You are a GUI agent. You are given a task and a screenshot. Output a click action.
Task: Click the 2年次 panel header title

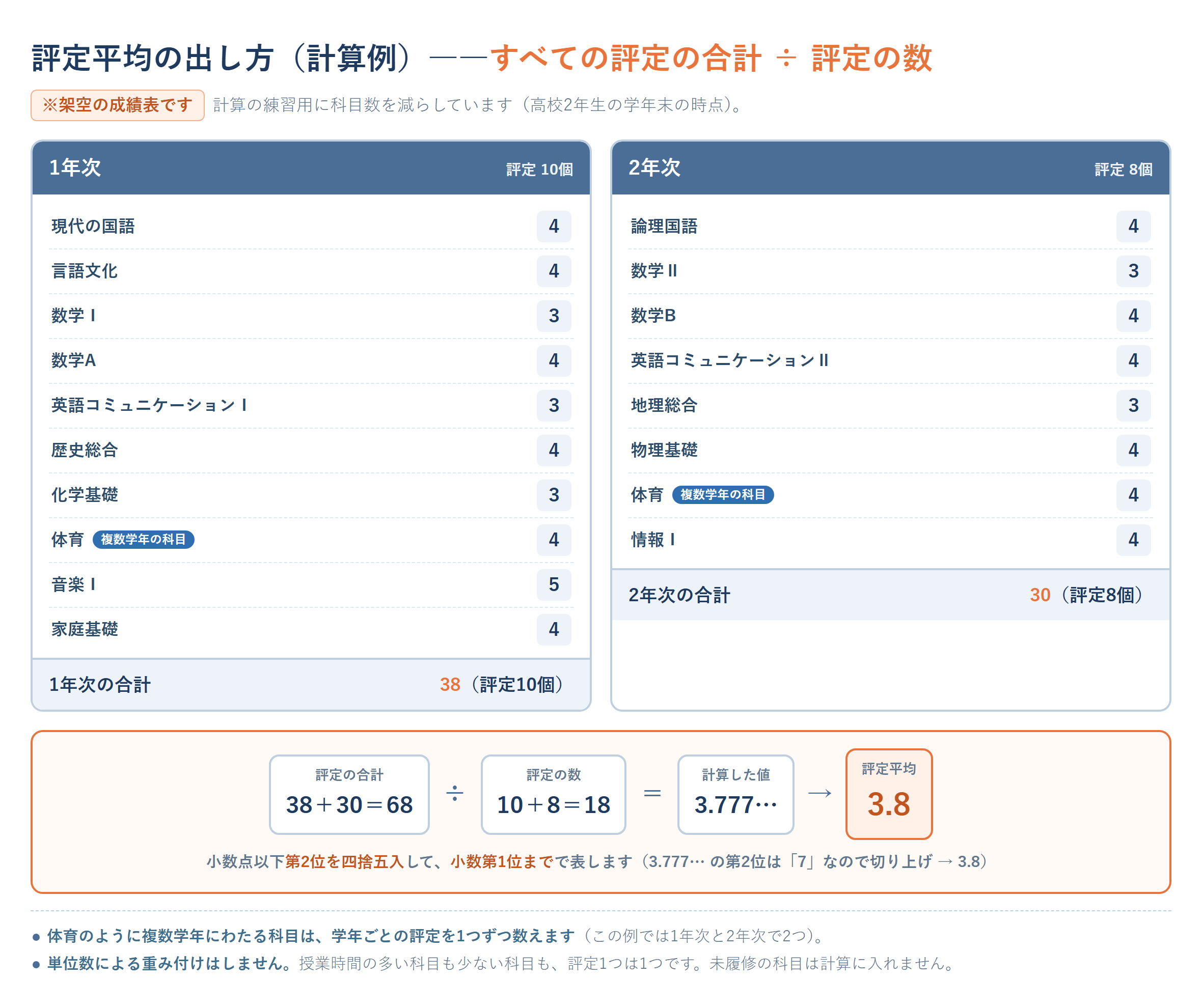point(654,167)
